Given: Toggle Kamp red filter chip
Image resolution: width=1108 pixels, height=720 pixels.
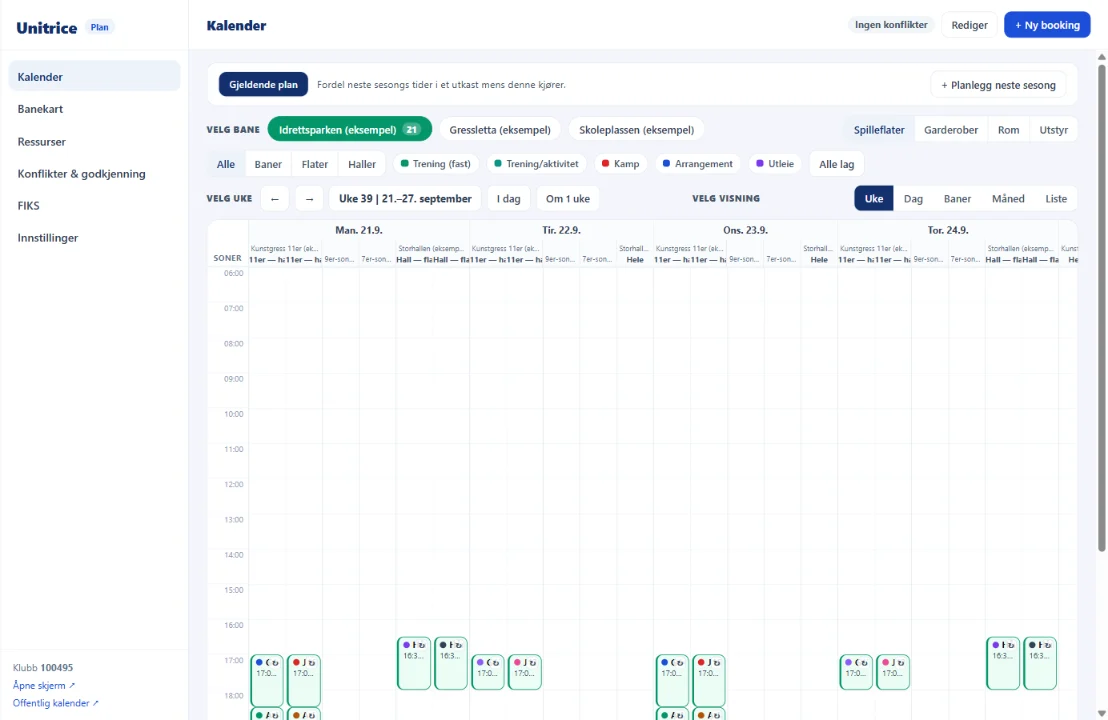Looking at the screenshot, I should click(620, 164).
